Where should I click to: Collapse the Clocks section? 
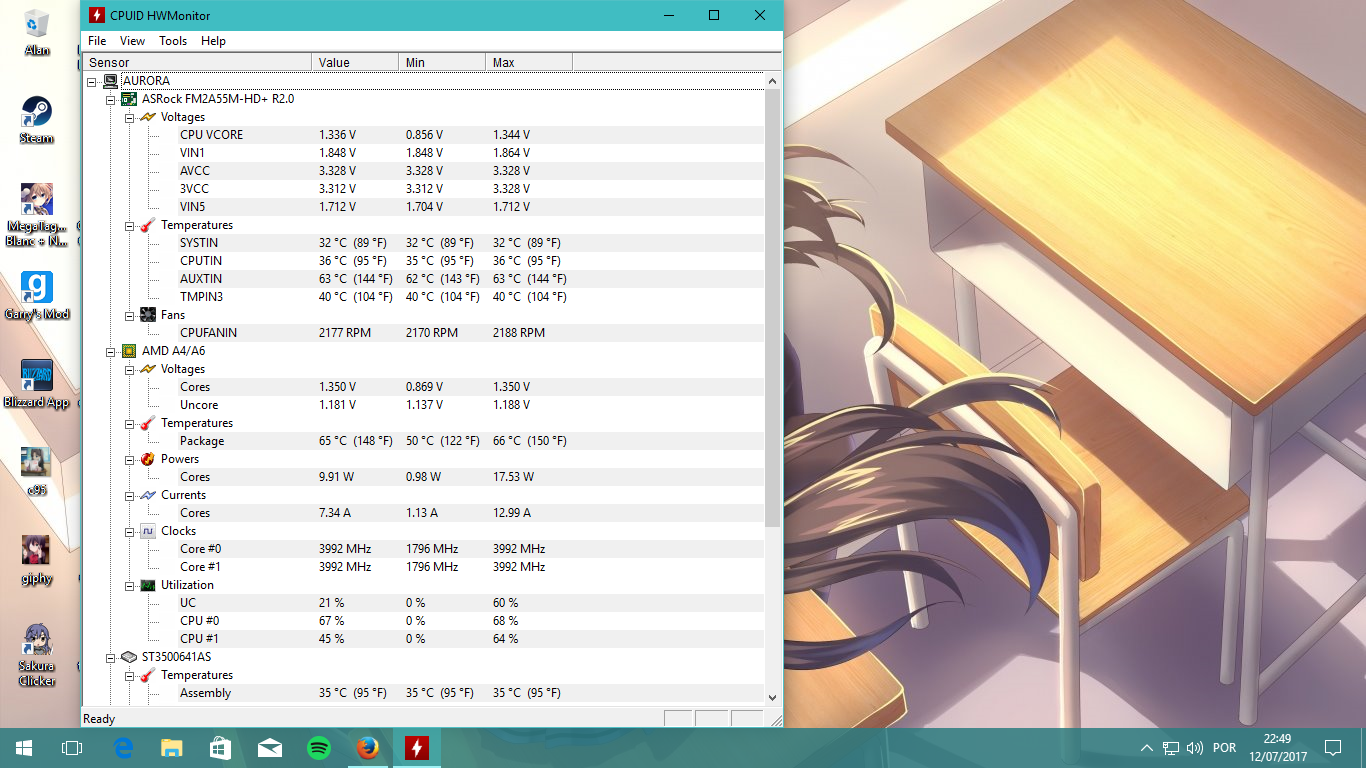tap(130, 531)
